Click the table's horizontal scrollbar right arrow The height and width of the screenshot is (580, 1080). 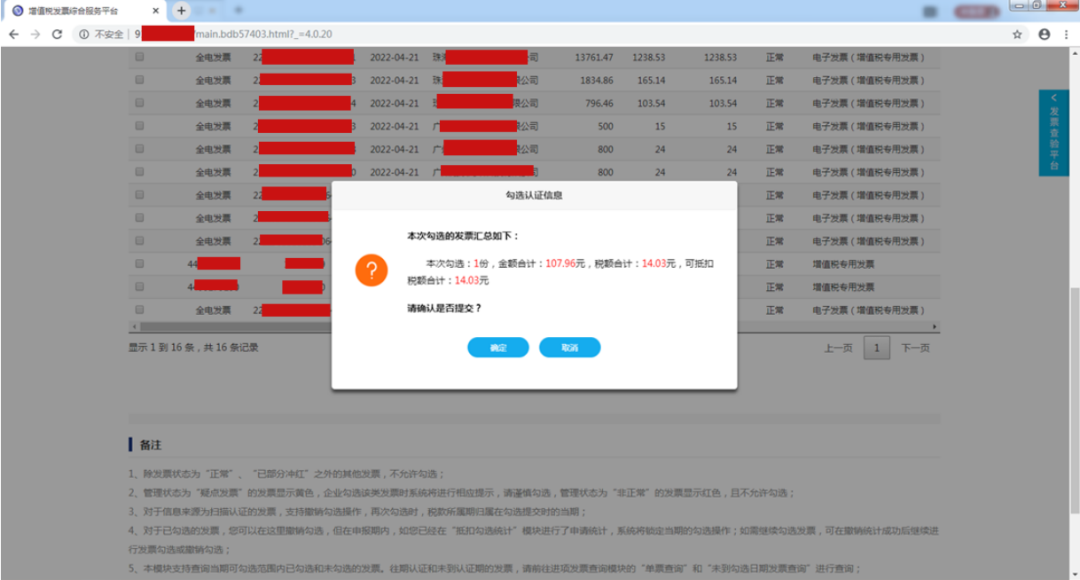(935, 327)
